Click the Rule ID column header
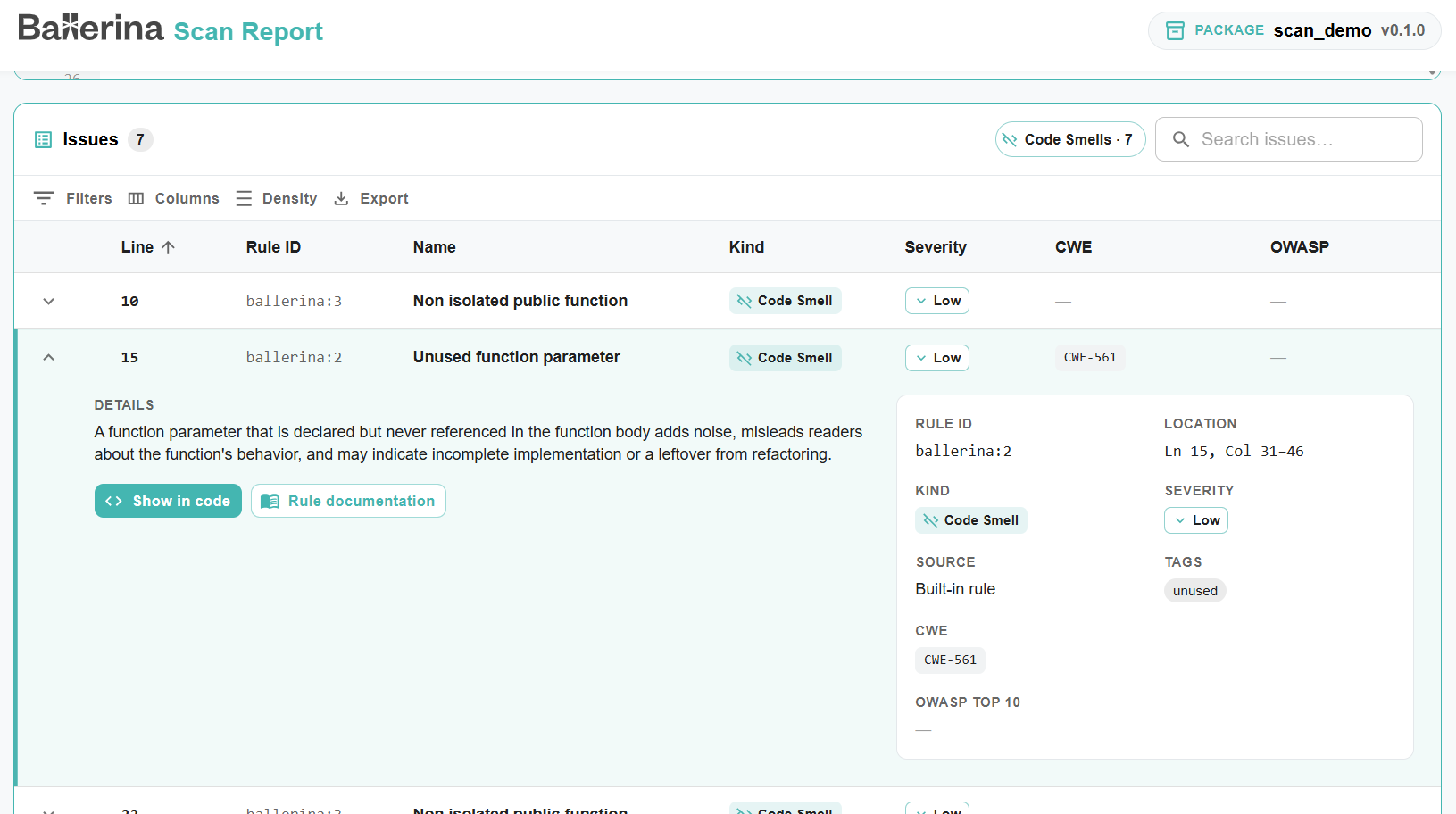The image size is (1456, 814). point(273,247)
